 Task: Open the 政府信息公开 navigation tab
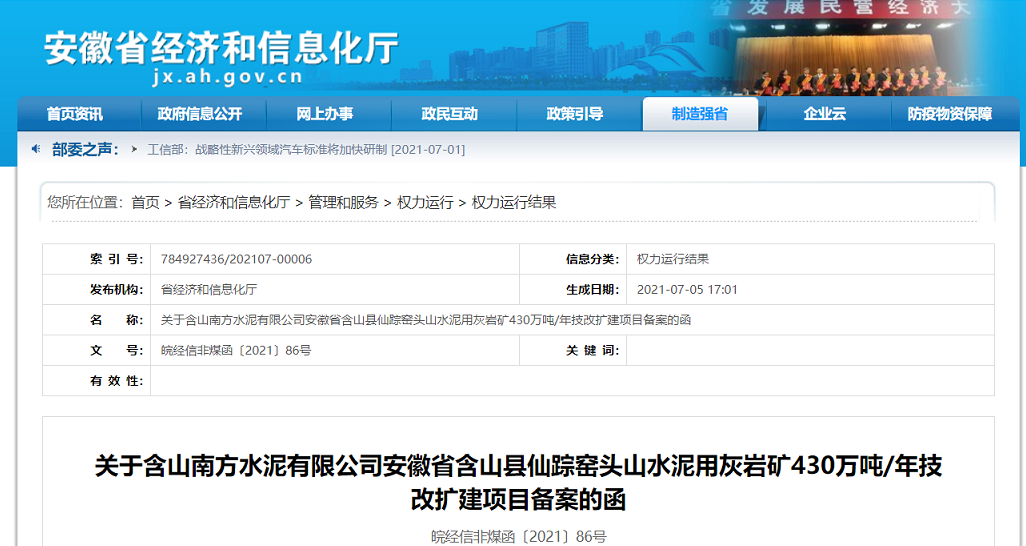199,114
